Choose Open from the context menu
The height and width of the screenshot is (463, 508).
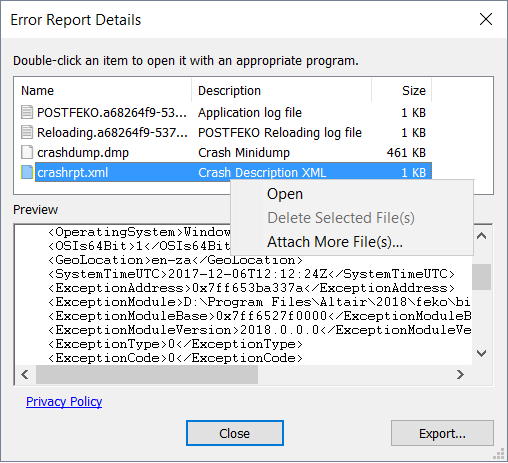pyautogui.click(x=285, y=194)
